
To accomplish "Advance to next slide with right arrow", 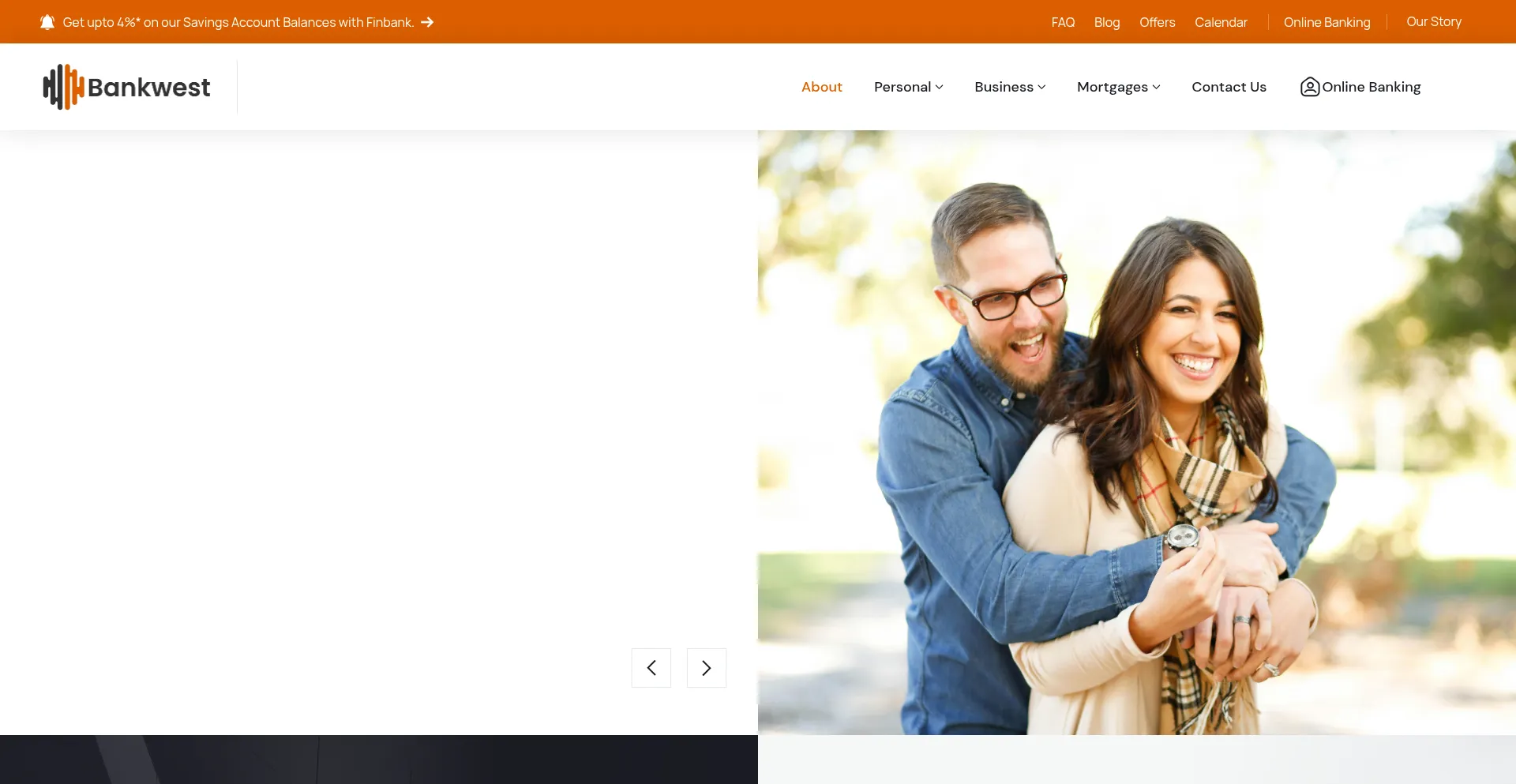I will (706, 668).
